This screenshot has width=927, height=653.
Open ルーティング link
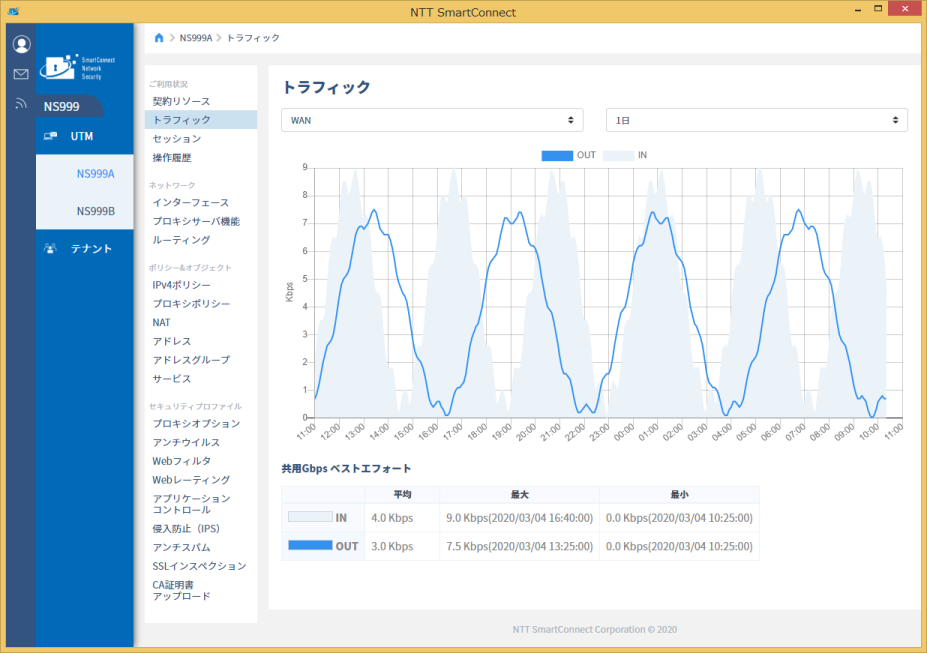point(181,240)
